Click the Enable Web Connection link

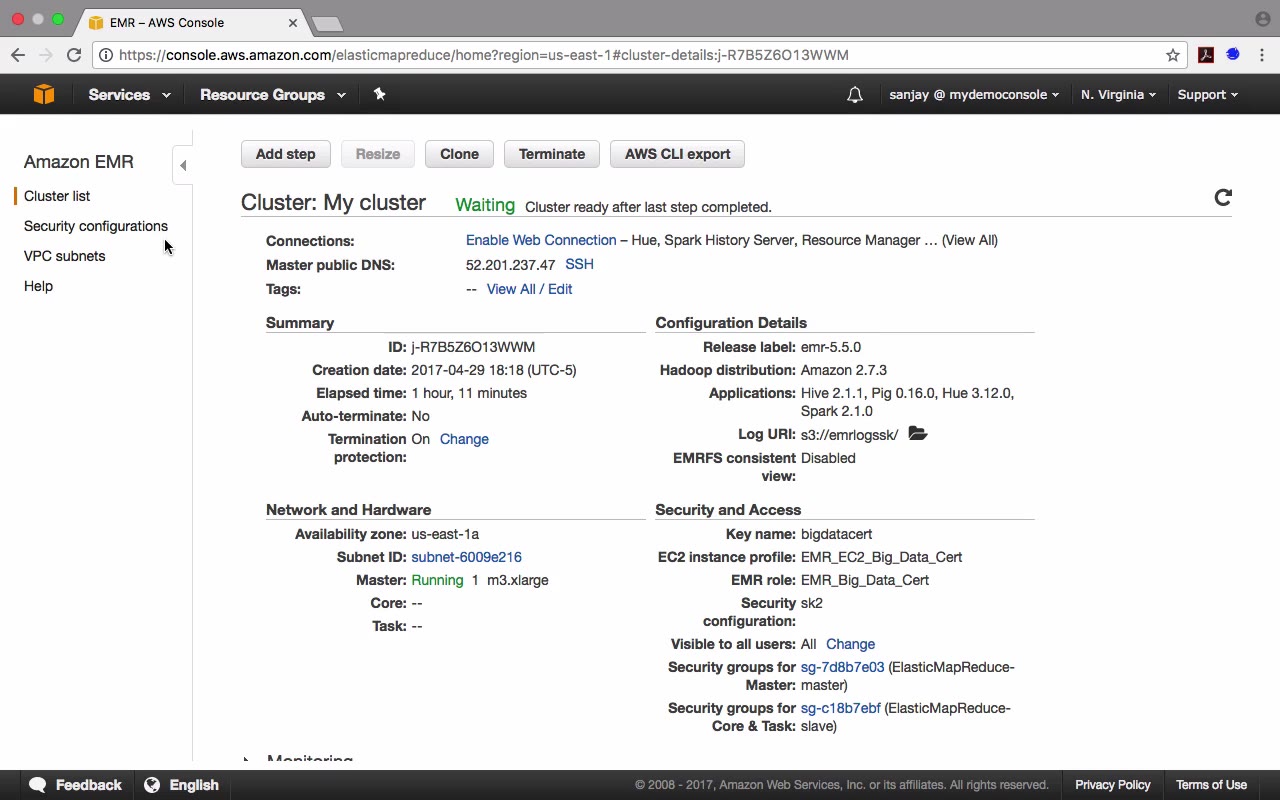(x=541, y=240)
